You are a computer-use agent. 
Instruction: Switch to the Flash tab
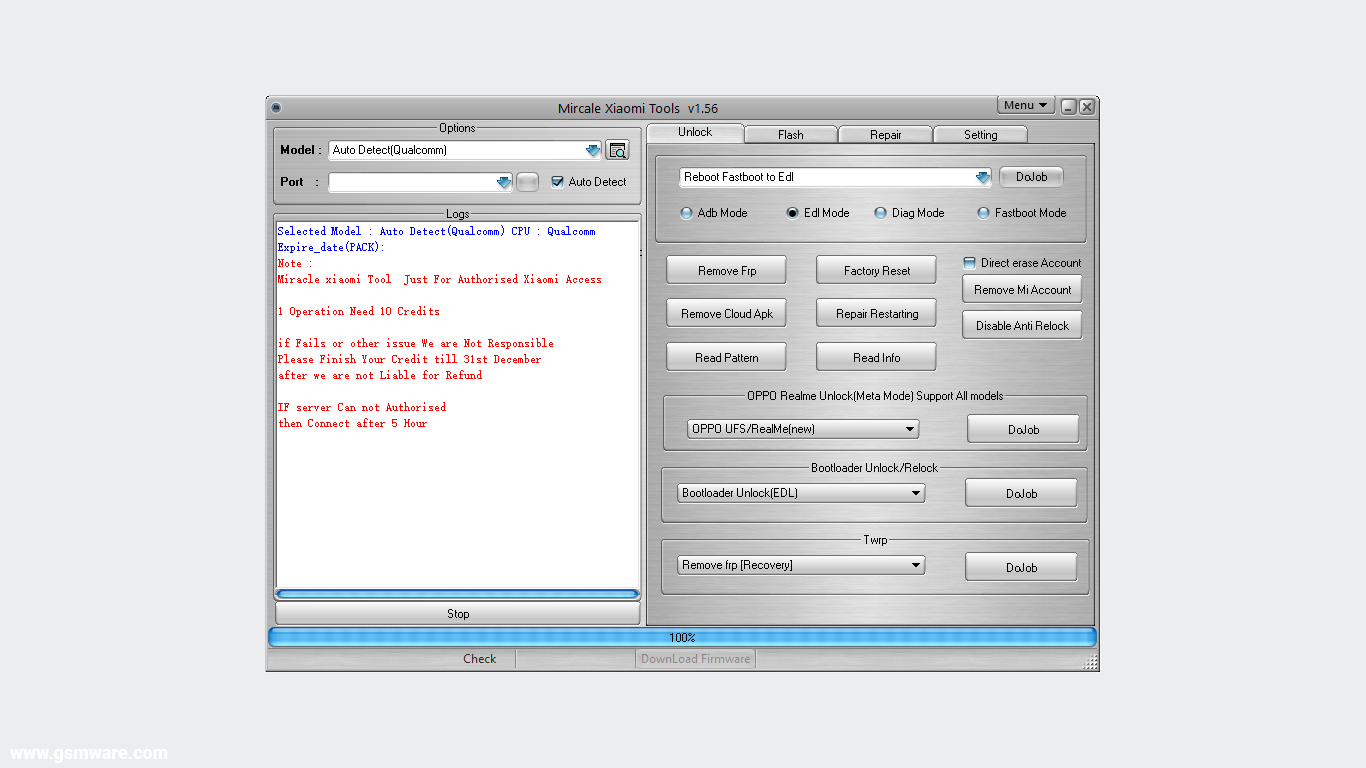pyautogui.click(x=791, y=135)
